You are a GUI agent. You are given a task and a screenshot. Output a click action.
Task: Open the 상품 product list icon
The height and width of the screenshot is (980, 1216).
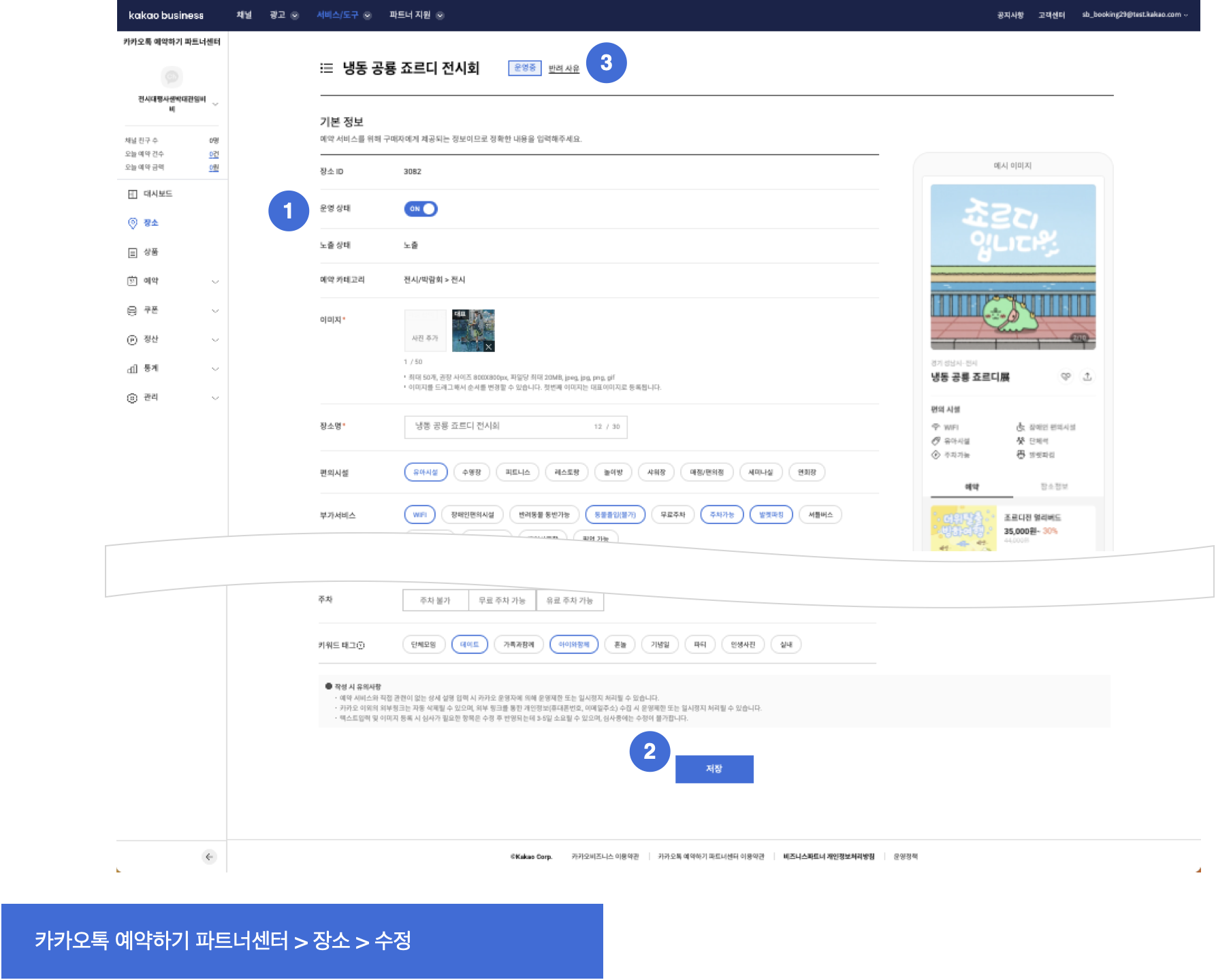(x=133, y=252)
